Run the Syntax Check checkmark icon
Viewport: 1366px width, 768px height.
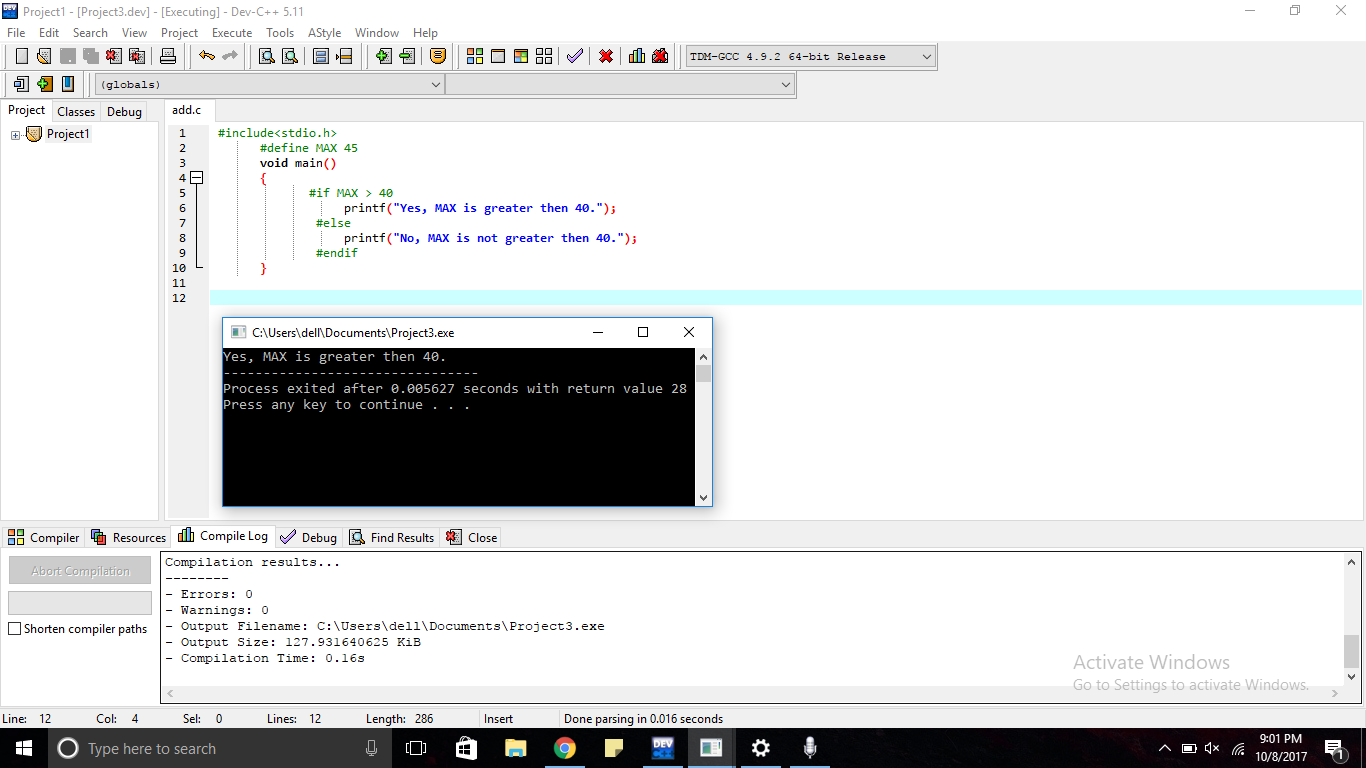point(575,56)
